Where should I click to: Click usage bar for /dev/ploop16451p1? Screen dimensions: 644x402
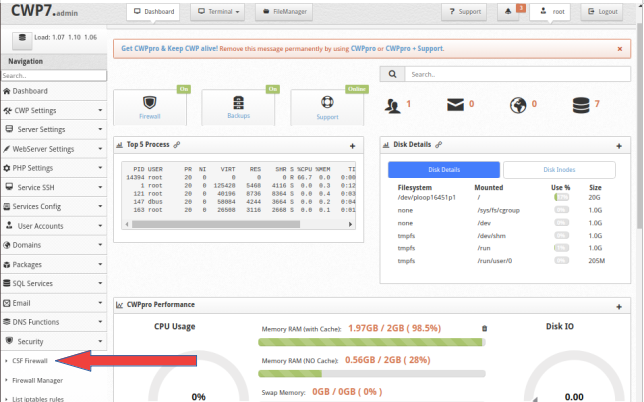[561, 198]
